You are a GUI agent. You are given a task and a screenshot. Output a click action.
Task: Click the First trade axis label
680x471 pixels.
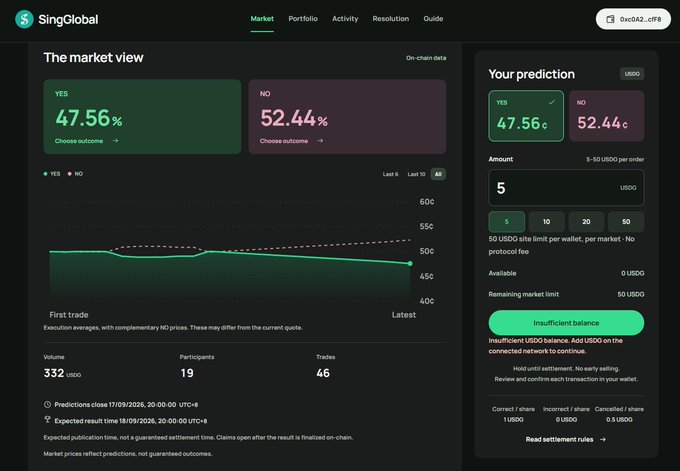pos(69,315)
